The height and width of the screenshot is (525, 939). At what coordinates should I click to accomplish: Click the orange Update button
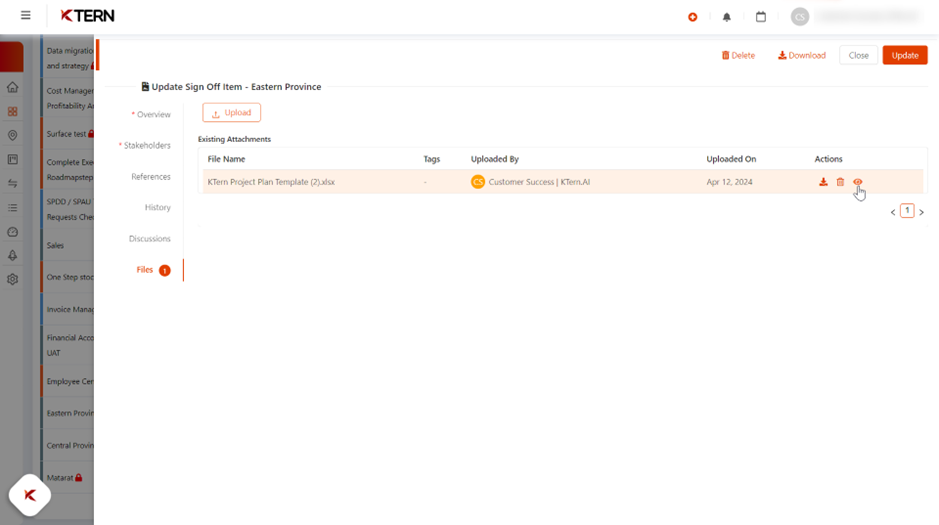[x=904, y=56]
